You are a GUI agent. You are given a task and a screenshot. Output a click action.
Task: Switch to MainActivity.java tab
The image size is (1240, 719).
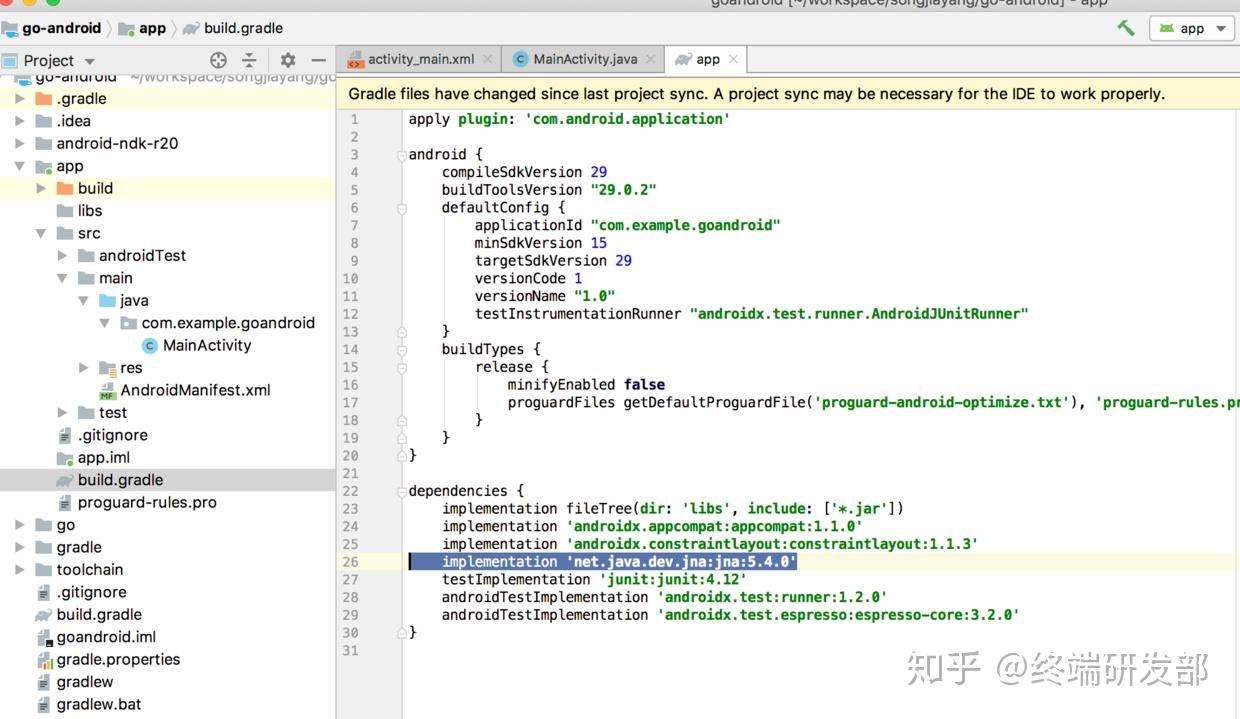tap(575, 59)
